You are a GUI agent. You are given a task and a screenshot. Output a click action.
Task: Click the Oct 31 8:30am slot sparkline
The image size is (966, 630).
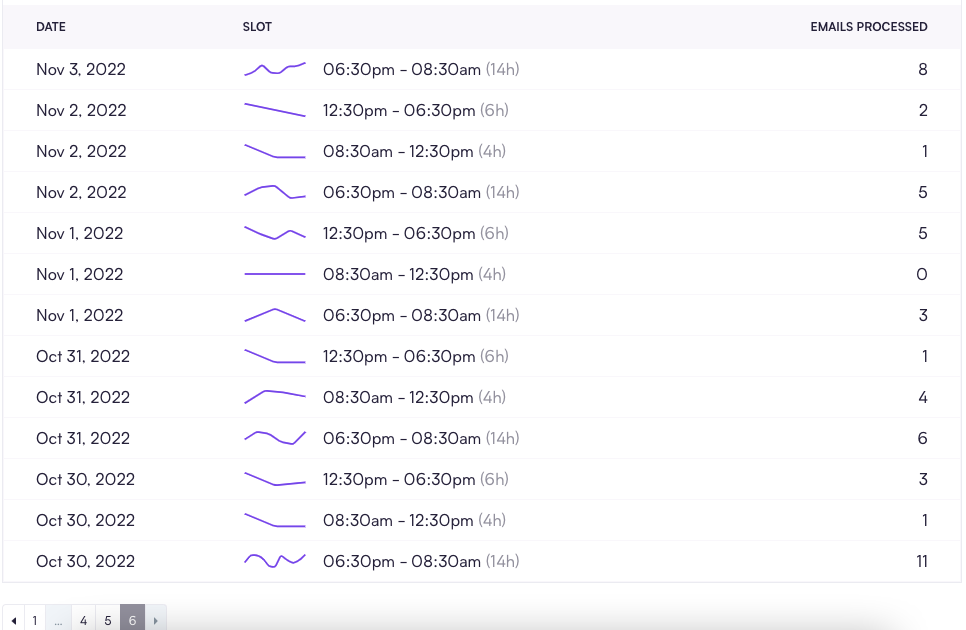coord(275,397)
